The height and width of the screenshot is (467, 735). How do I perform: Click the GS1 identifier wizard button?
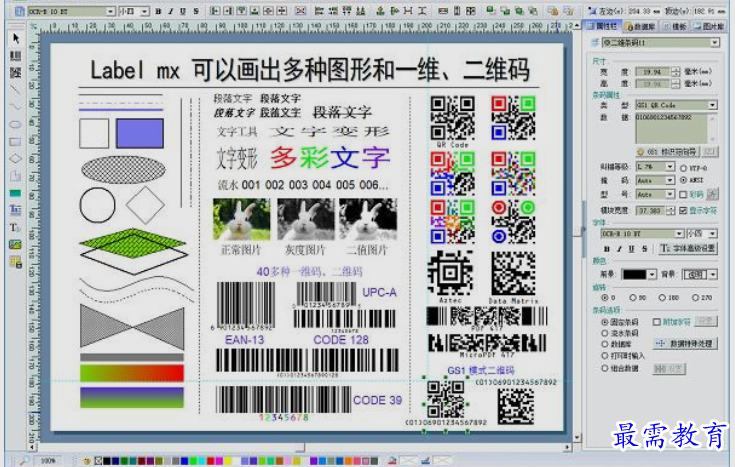(x=668, y=152)
